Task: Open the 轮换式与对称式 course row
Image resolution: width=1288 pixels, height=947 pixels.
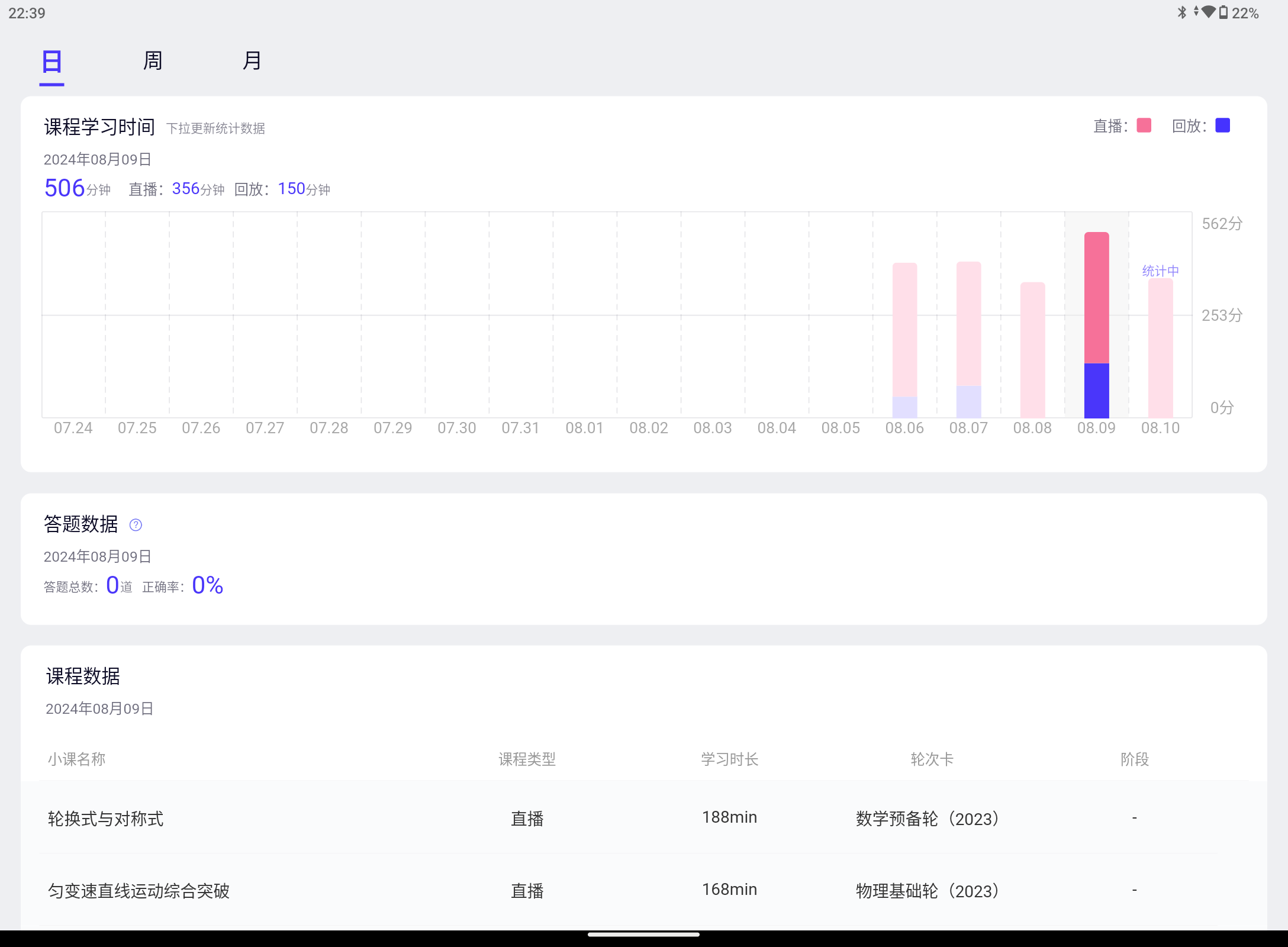Action: (x=106, y=819)
